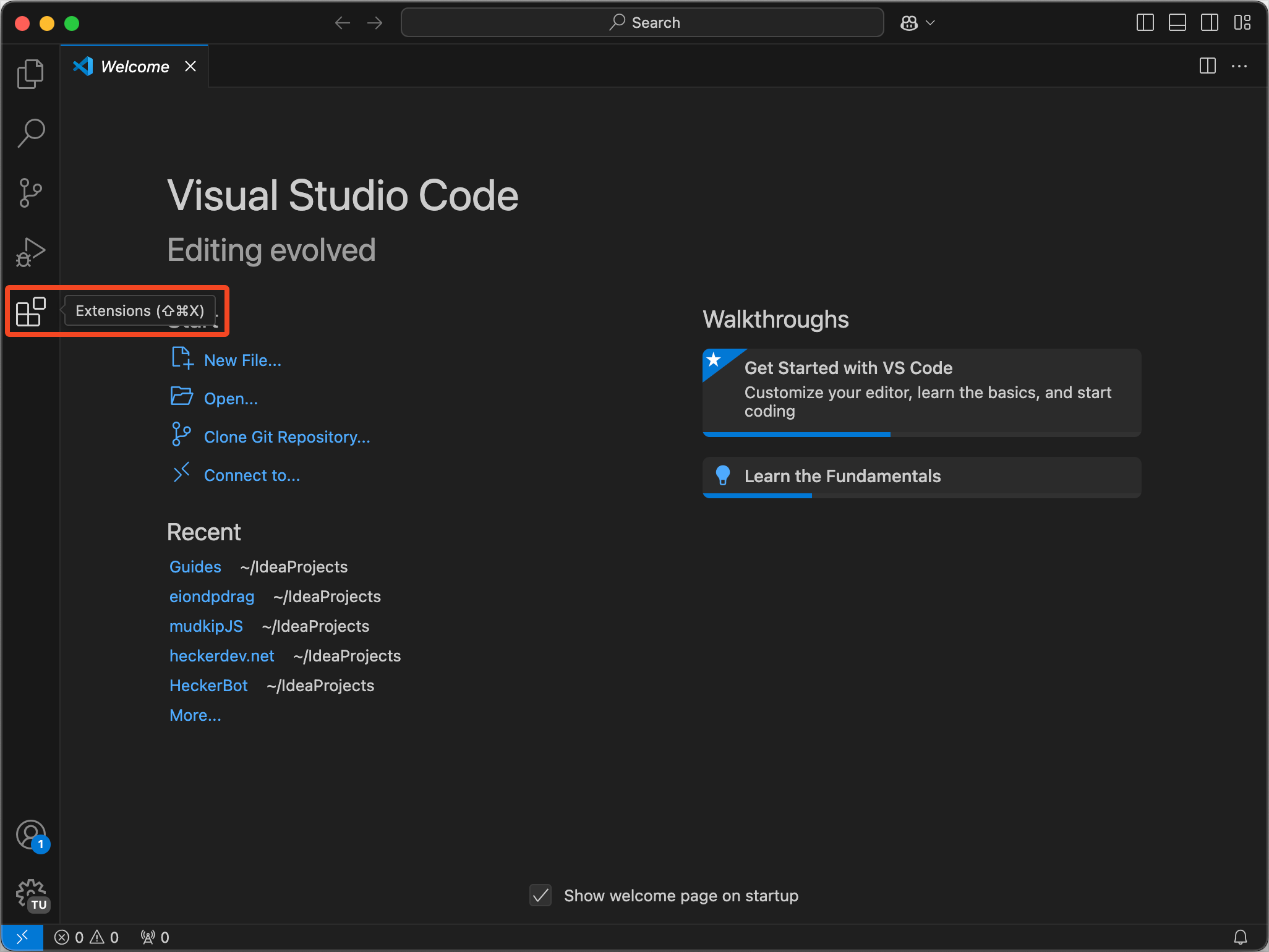Click the Clone Git Repository link
The image size is (1269, 952).
[287, 437]
